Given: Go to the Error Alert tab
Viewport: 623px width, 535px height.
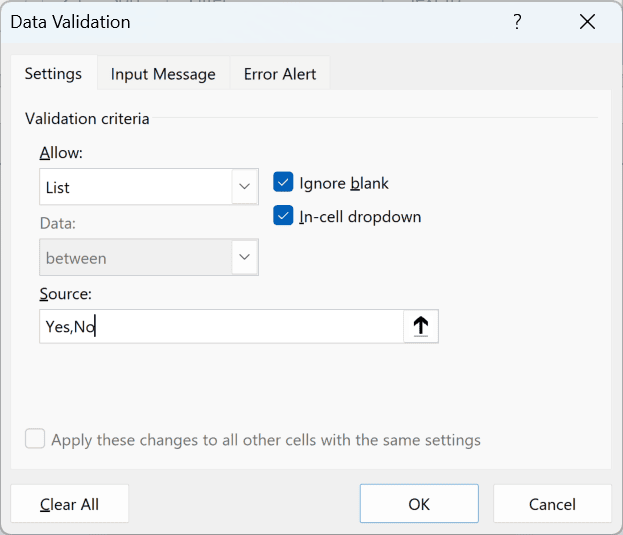Looking at the screenshot, I should tap(280, 74).
